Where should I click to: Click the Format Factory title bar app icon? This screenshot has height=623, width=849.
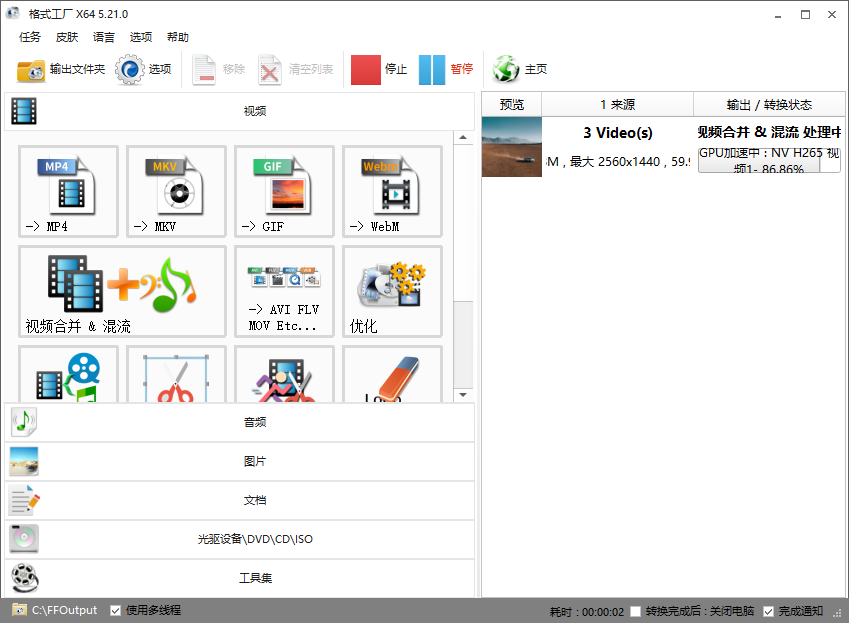coord(14,13)
